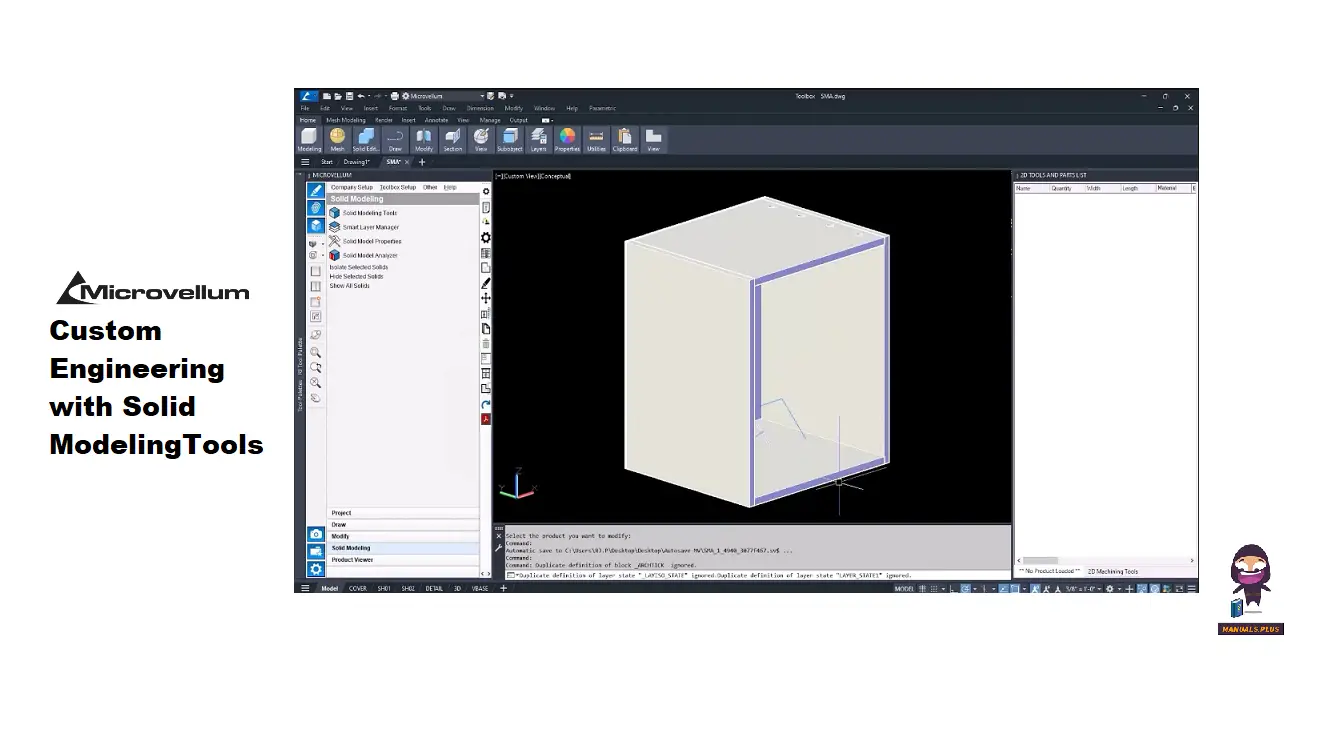The image size is (1333, 737).
Task: Open the Layers ribbon panel
Action: [x=539, y=140]
